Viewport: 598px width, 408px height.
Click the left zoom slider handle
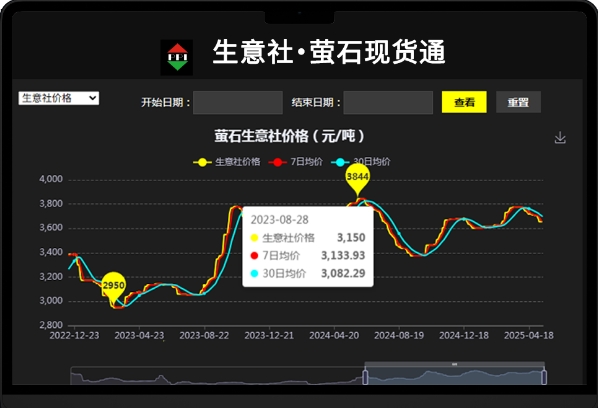coord(365,377)
